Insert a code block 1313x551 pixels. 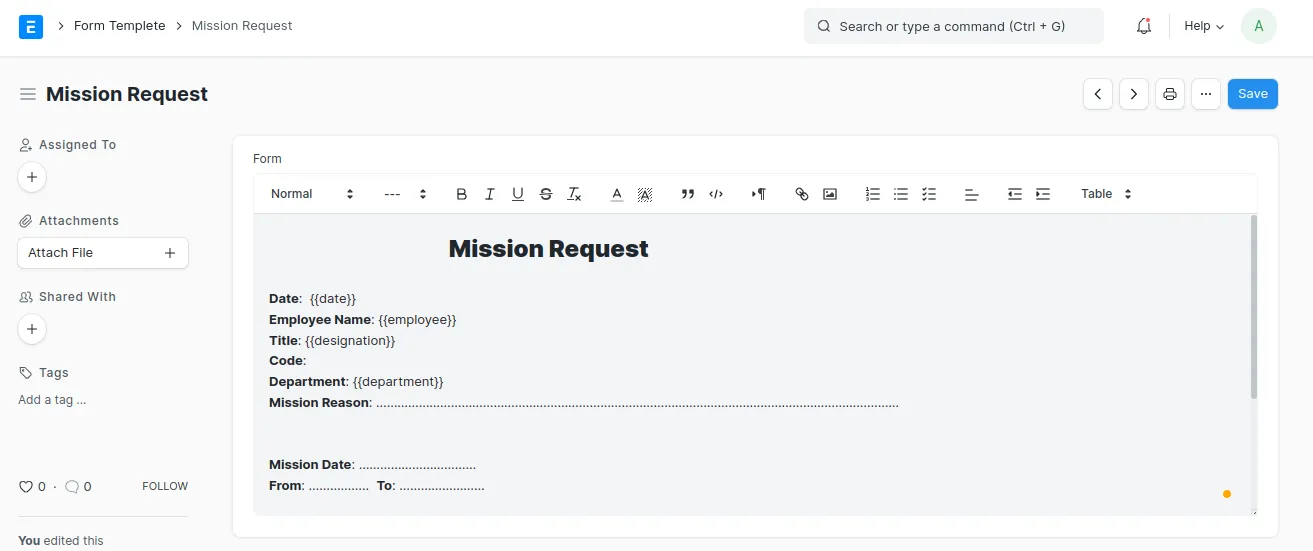pyautogui.click(x=715, y=194)
